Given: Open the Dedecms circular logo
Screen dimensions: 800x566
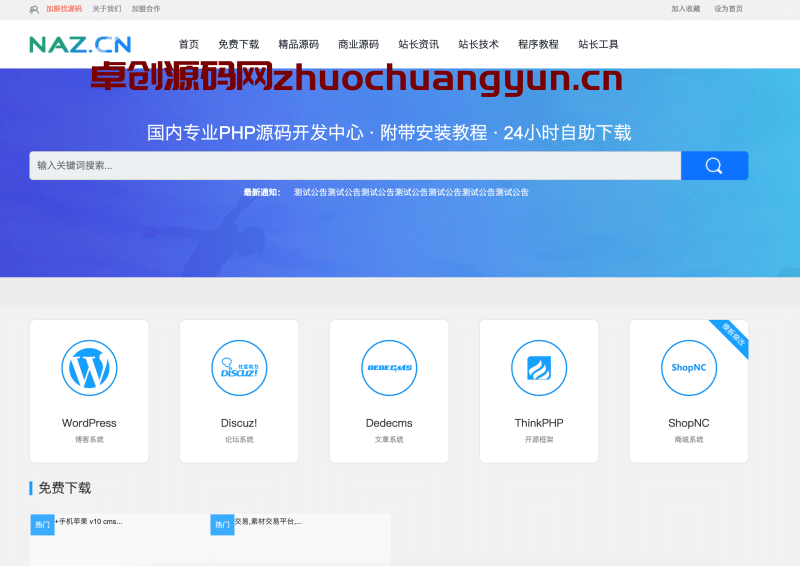Looking at the screenshot, I should [x=389, y=368].
